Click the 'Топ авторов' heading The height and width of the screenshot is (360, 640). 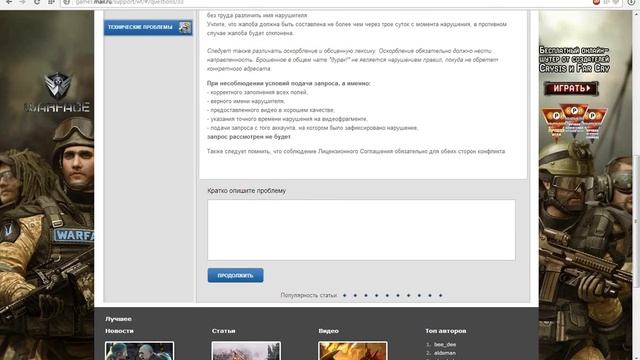(x=445, y=331)
